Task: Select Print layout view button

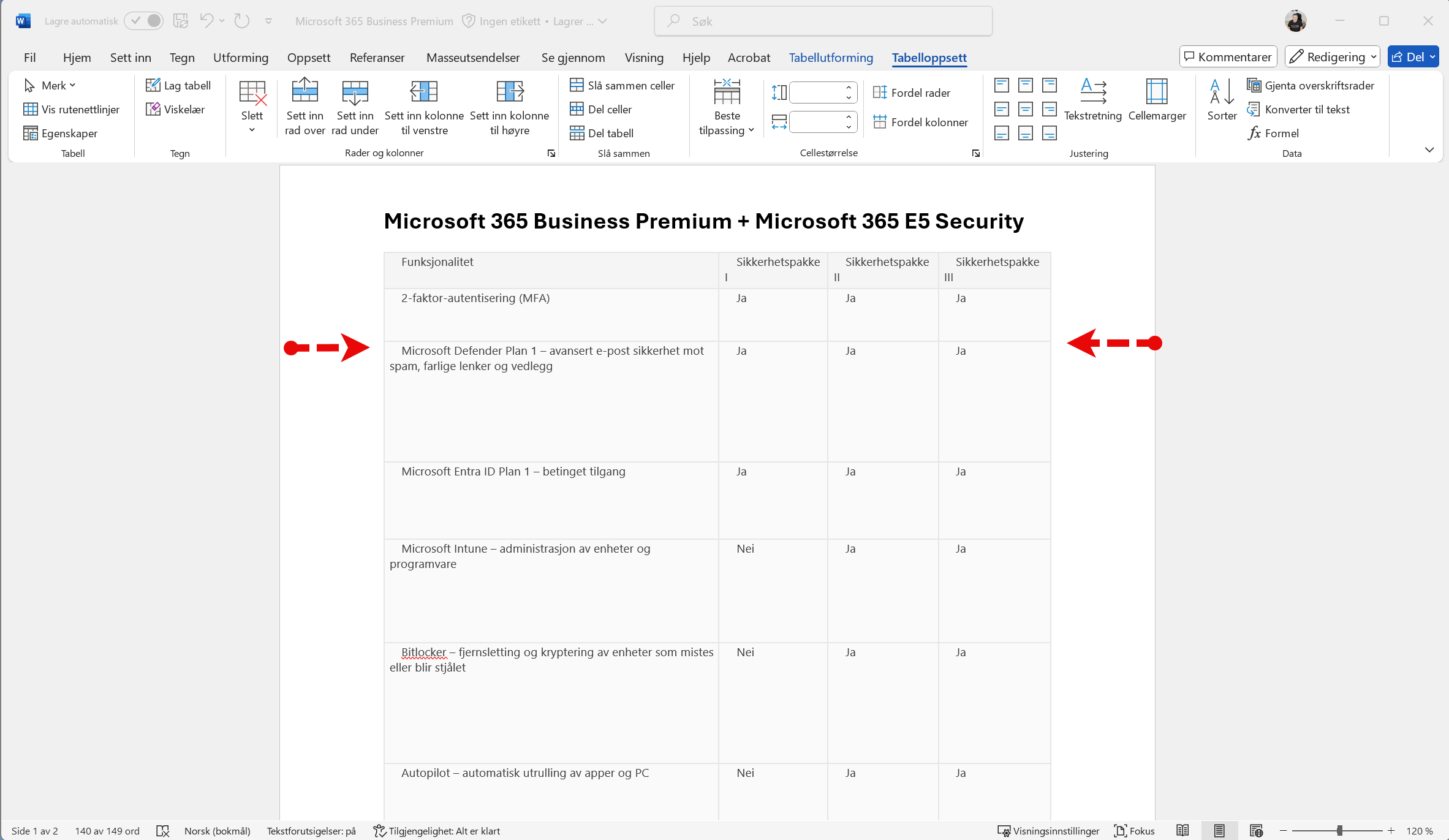Action: [x=1219, y=831]
